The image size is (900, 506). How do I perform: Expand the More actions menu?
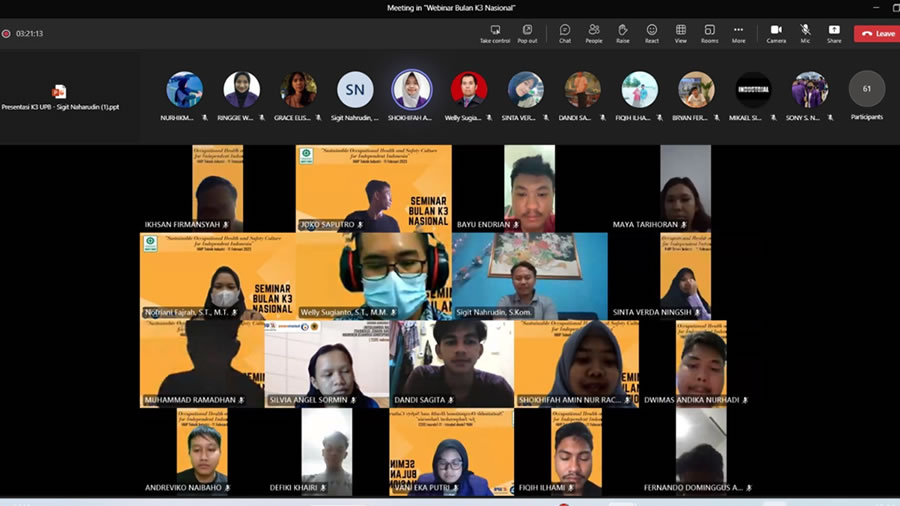tap(738, 33)
